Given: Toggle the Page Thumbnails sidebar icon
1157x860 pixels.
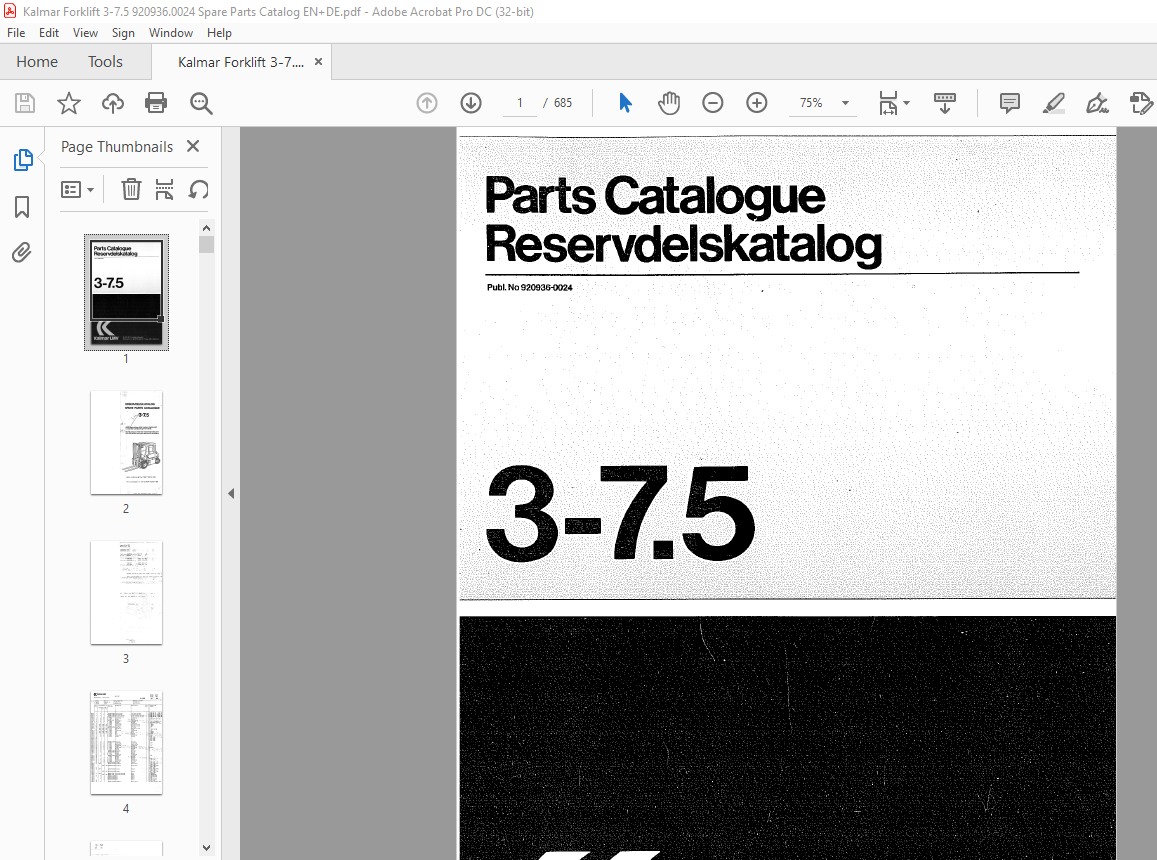Looking at the screenshot, I should (x=23, y=159).
